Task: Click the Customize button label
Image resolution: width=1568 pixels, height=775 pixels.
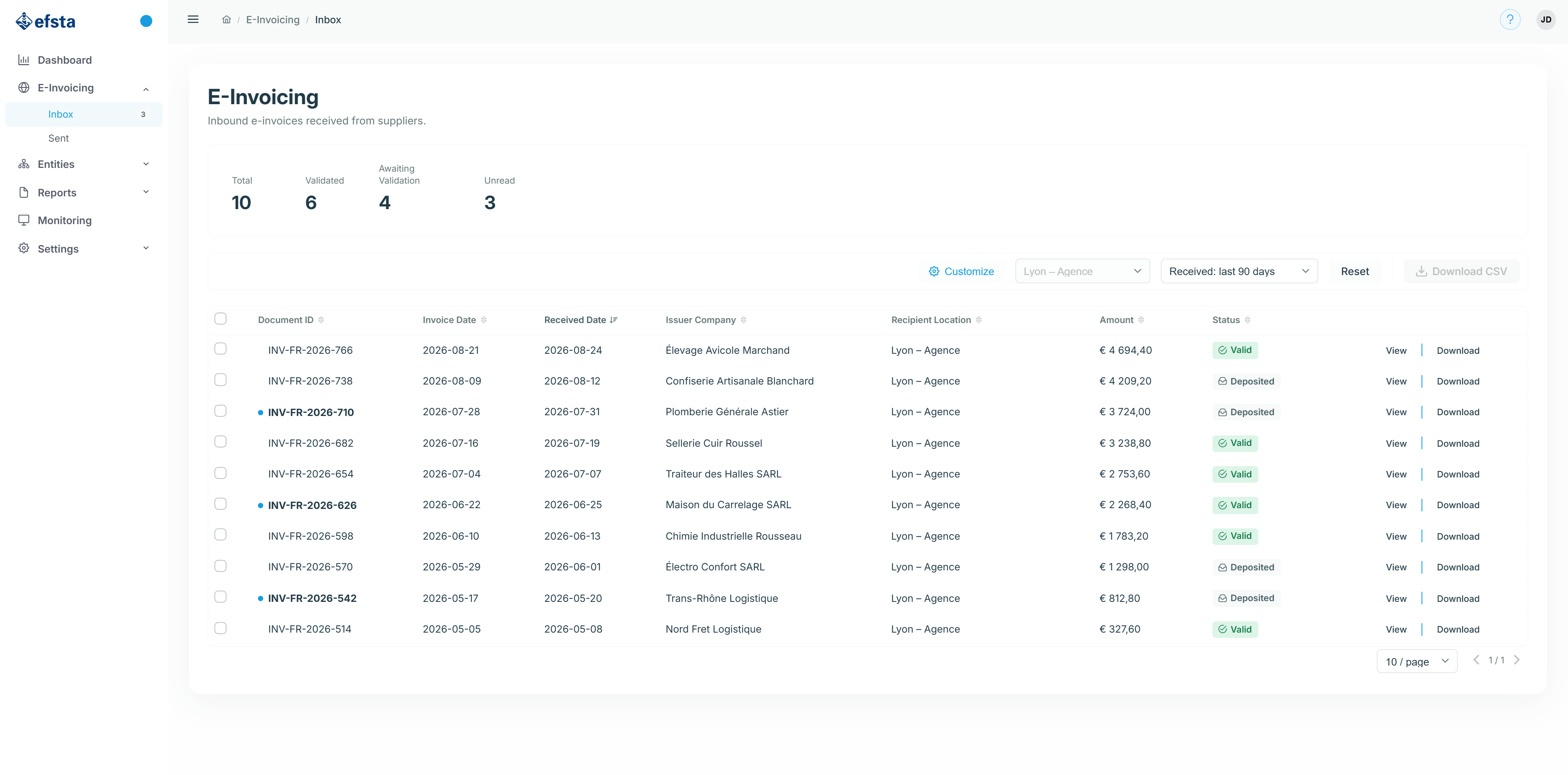Action: (969, 271)
